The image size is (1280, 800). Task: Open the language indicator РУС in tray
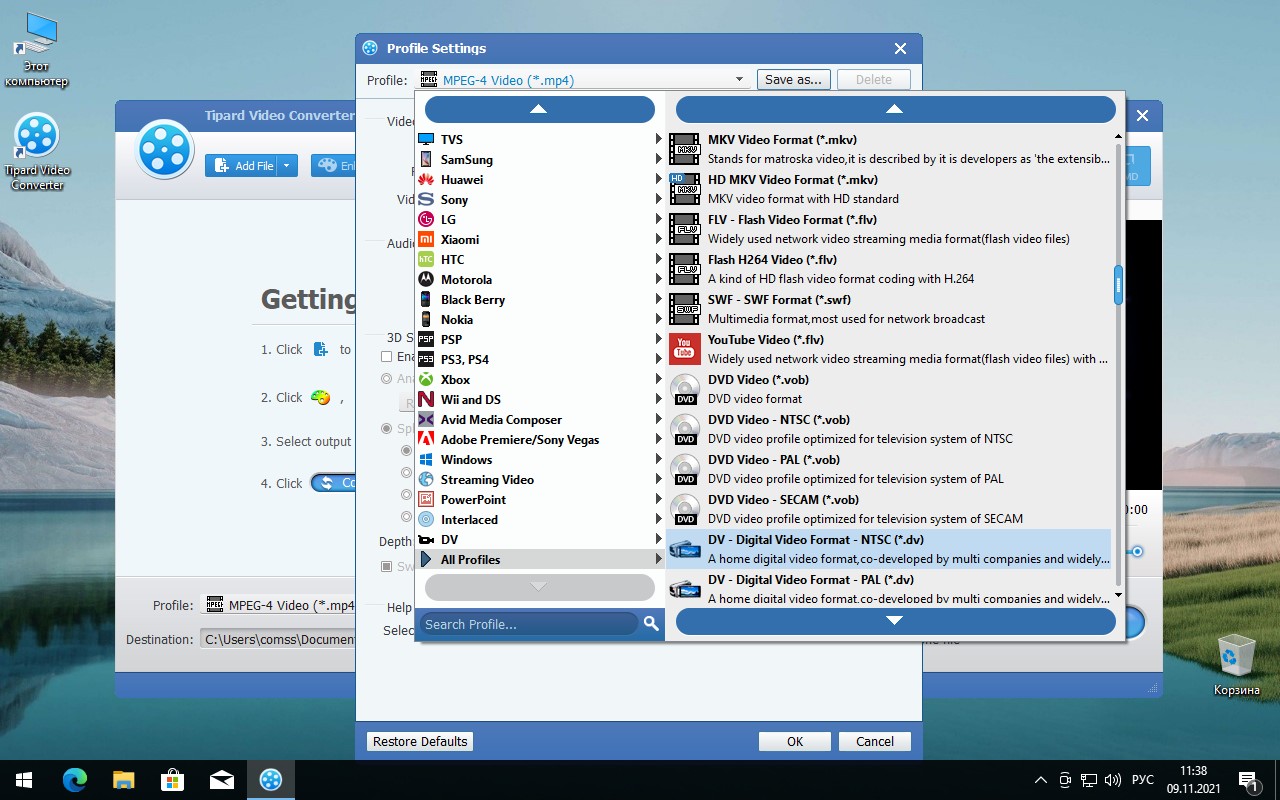tap(1142, 780)
